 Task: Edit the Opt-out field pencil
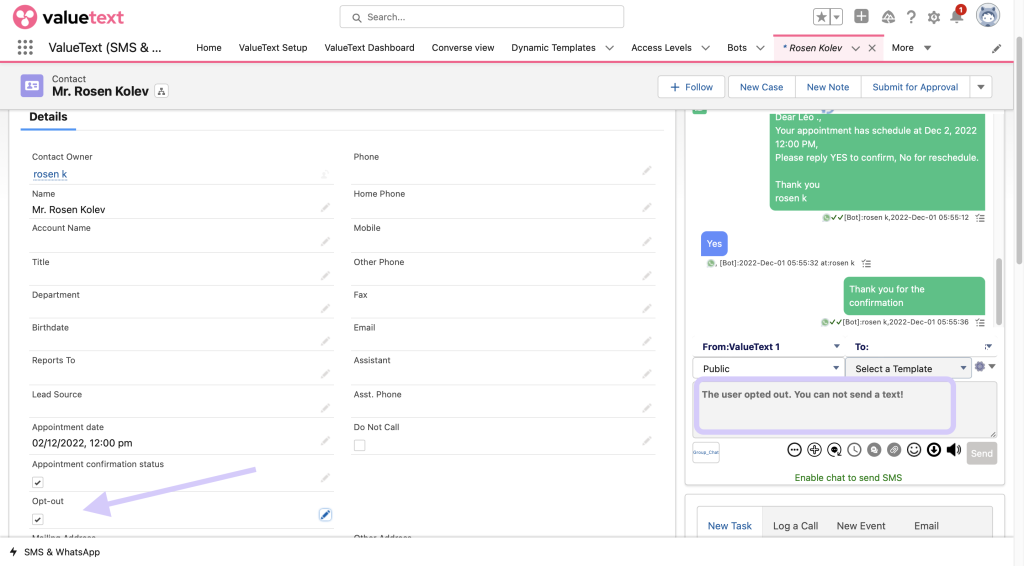pos(325,514)
